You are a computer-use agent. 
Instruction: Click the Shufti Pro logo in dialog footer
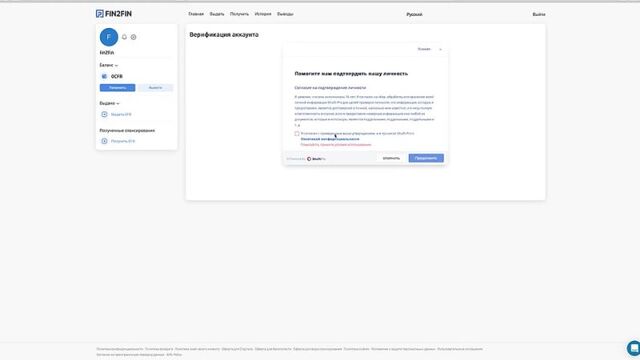[x=316, y=159]
